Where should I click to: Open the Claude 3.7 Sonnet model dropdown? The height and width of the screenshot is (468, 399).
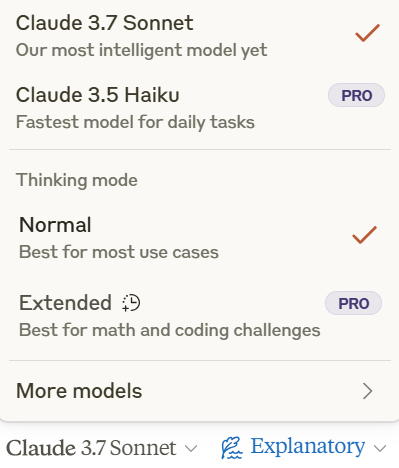pos(101,448)
